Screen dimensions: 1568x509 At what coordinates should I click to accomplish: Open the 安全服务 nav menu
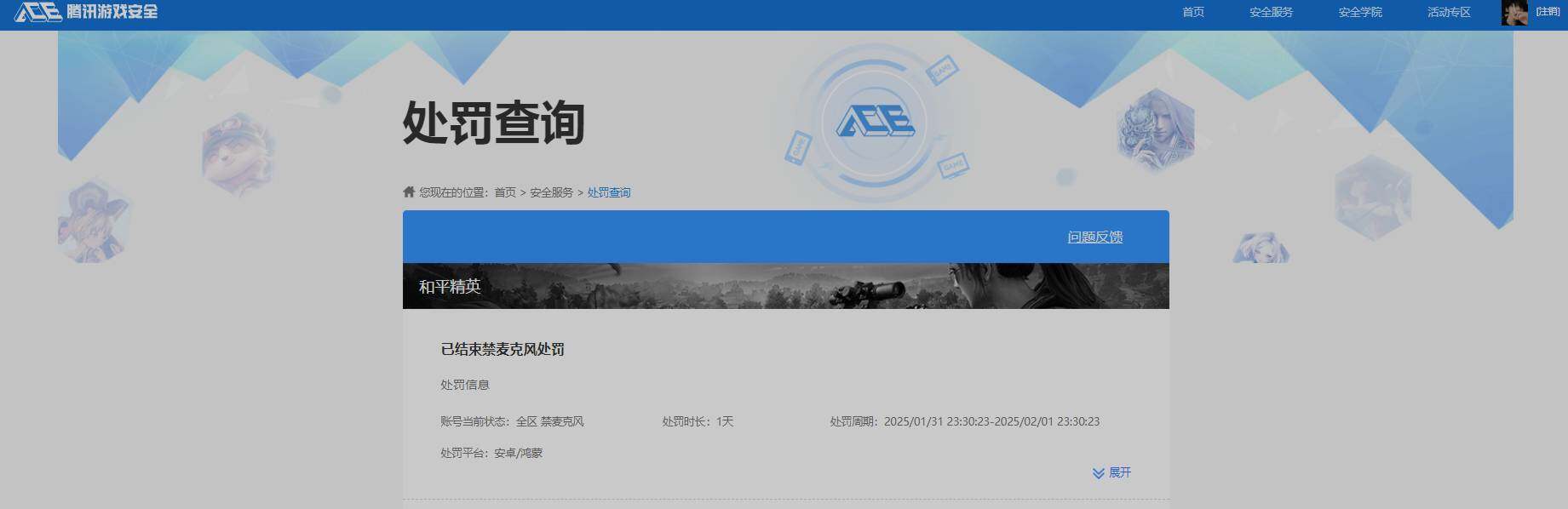(x=1271, y=12)
